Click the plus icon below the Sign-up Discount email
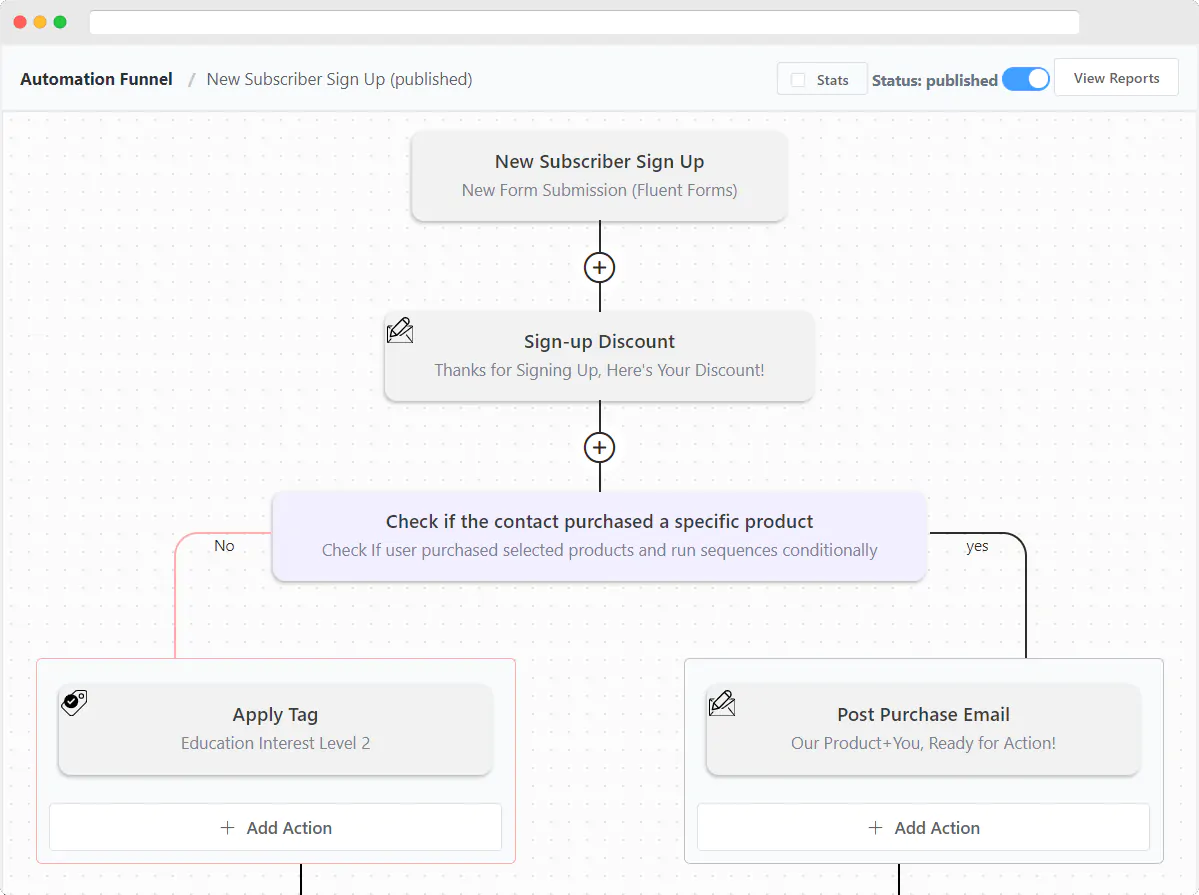The width and height of the screenshot is (1199, 895). coord(599,447)
